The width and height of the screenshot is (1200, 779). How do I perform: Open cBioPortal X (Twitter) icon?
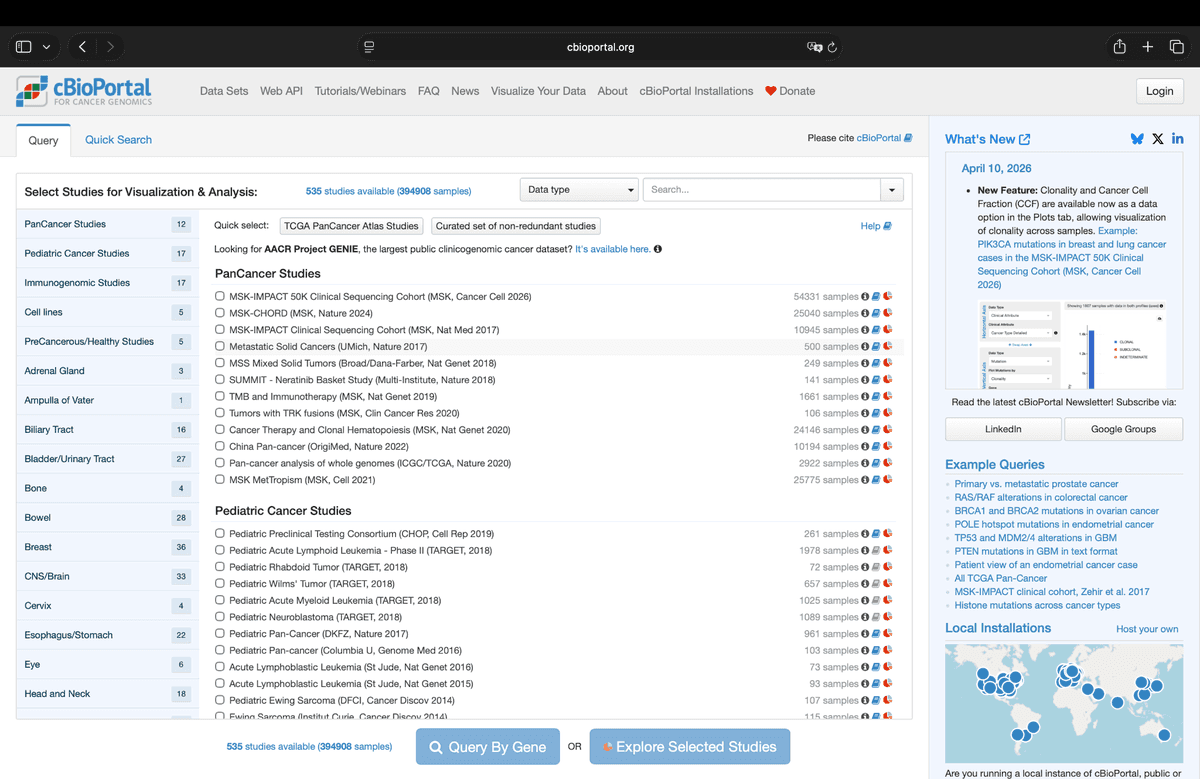pos(1158,139)
